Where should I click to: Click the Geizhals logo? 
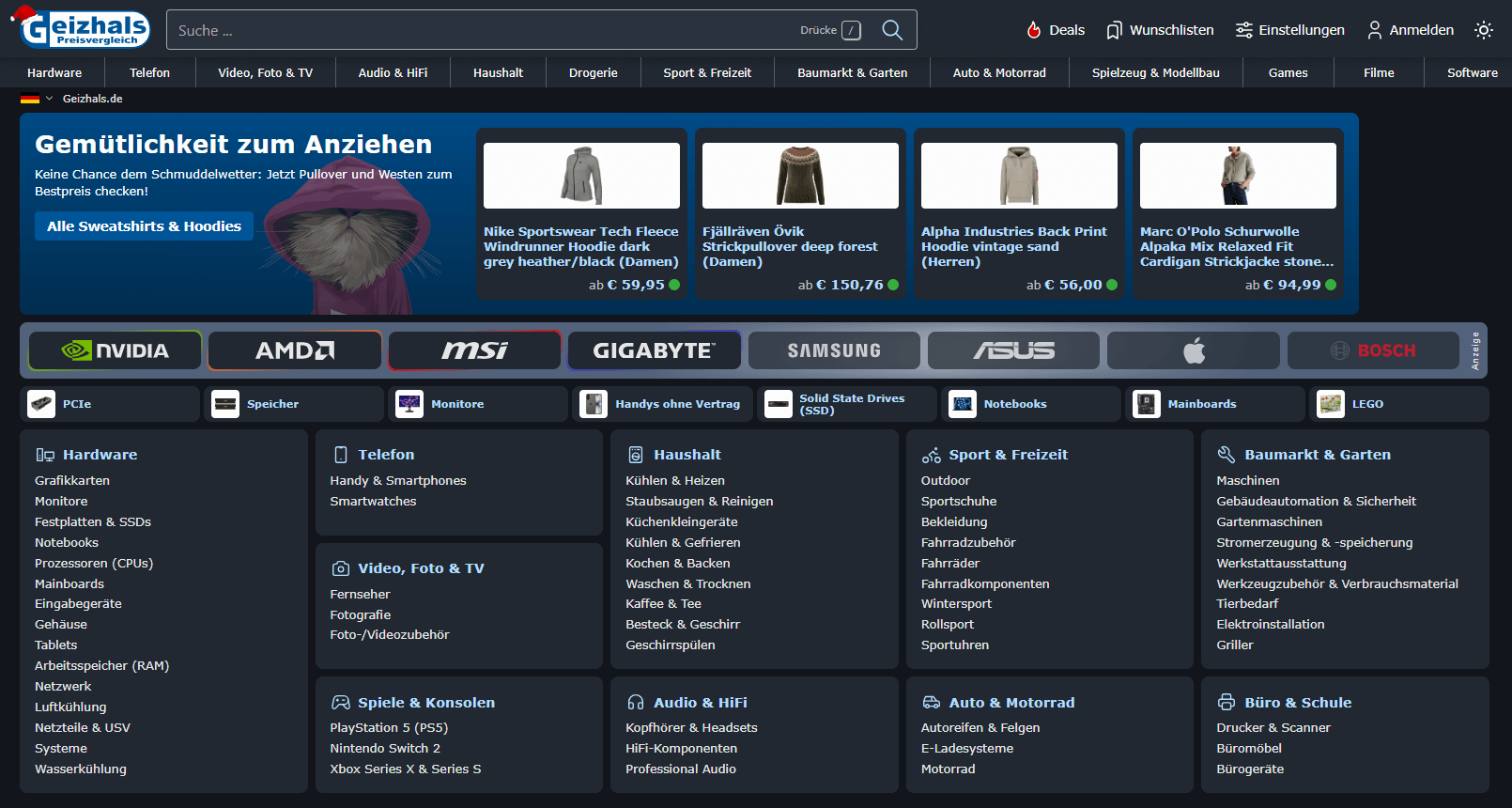point(85,28)
